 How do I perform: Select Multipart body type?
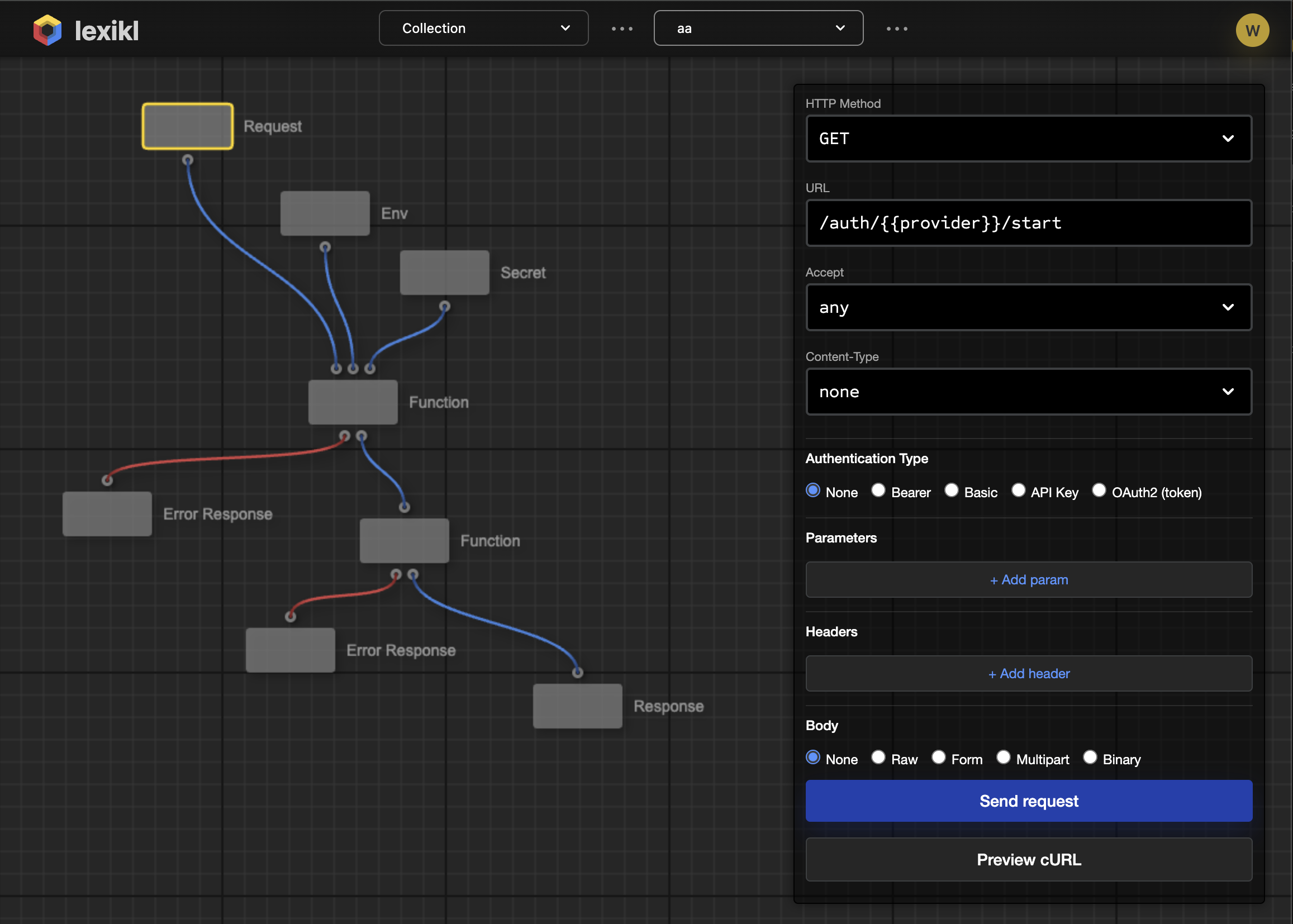click(x=1003, y=758)
